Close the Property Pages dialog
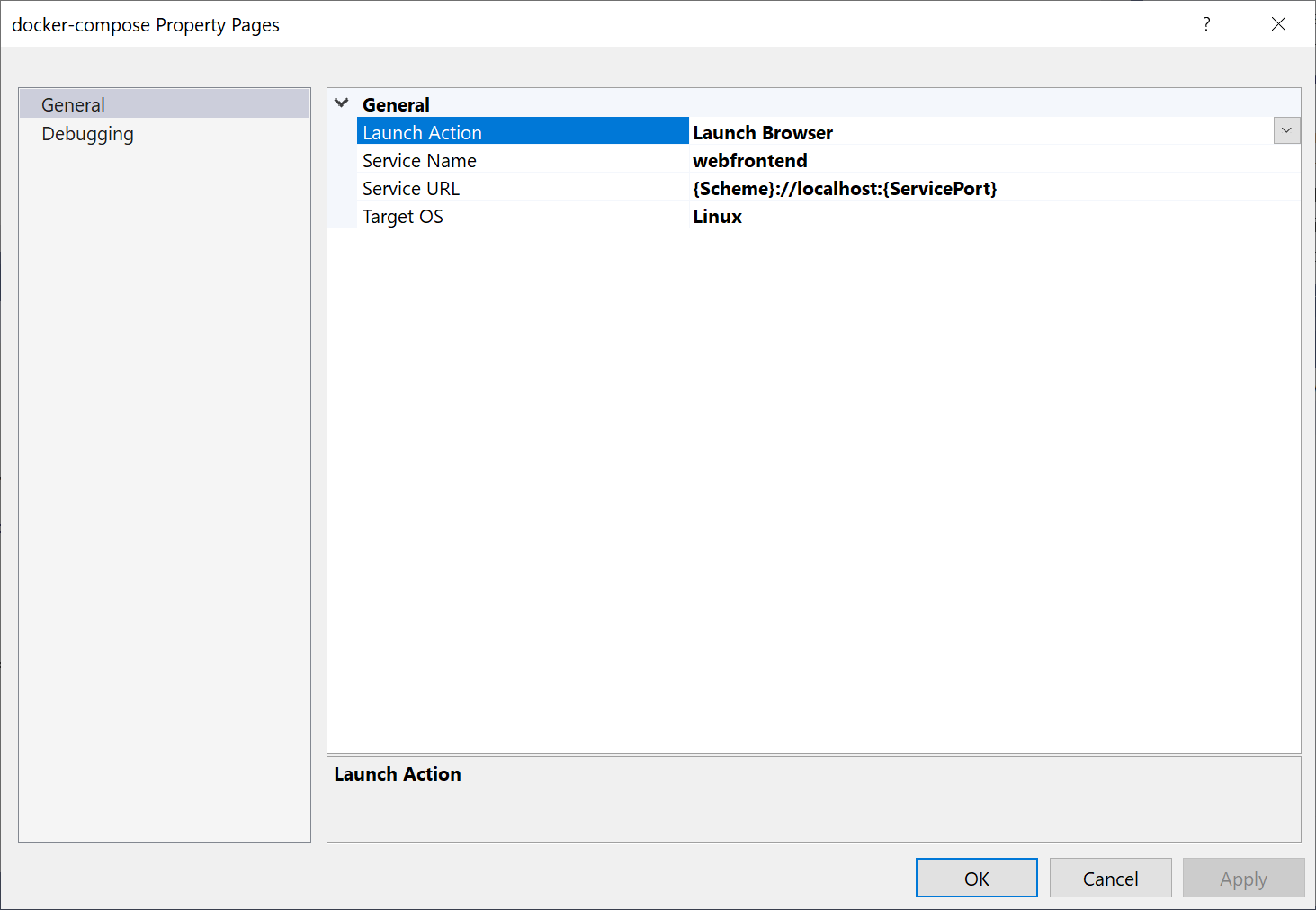The image size is (1316, 910). coord(1278,24)
